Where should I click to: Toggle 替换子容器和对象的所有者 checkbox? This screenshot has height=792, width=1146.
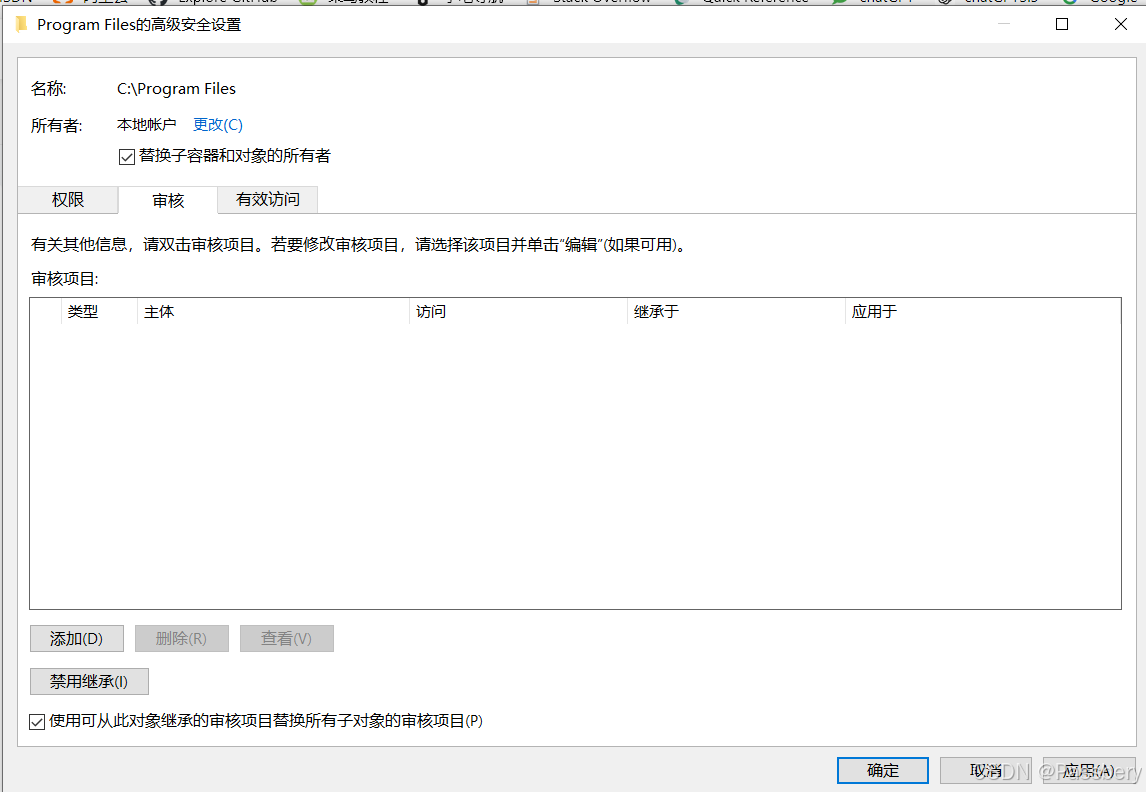(126, 156)
